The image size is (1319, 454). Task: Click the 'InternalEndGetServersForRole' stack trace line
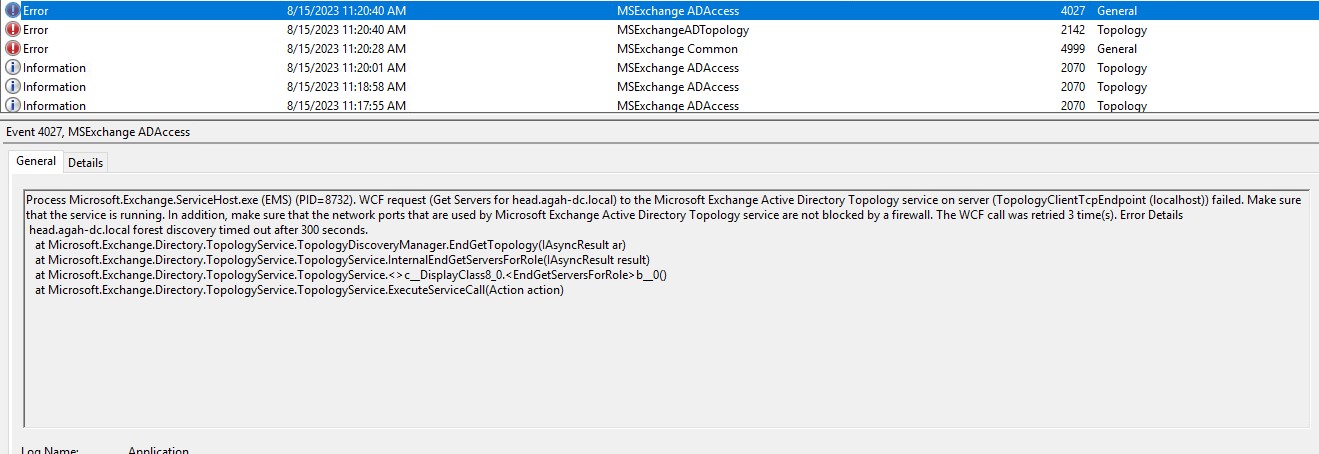[342, 260]
